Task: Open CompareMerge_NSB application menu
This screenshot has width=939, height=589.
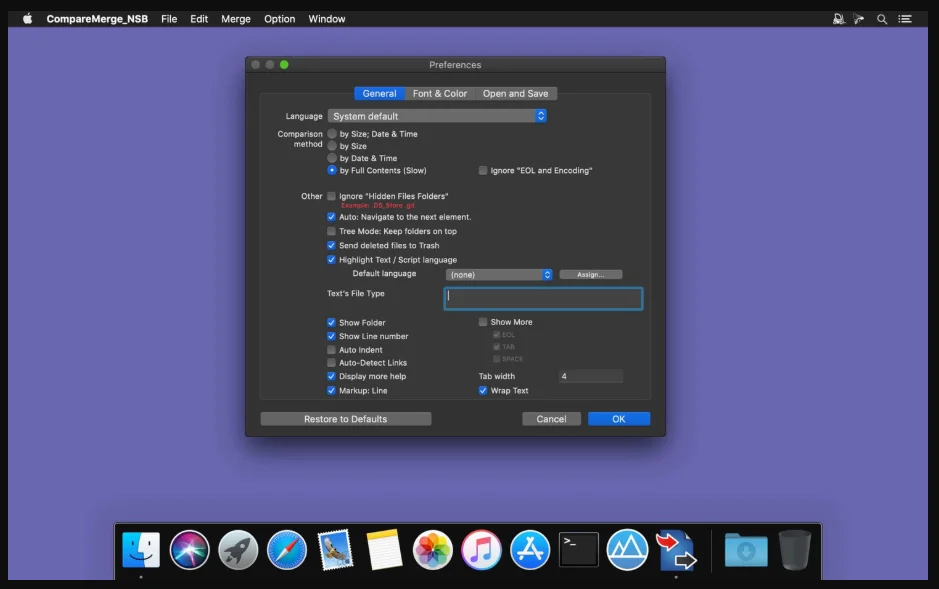Action: [97, 19]
